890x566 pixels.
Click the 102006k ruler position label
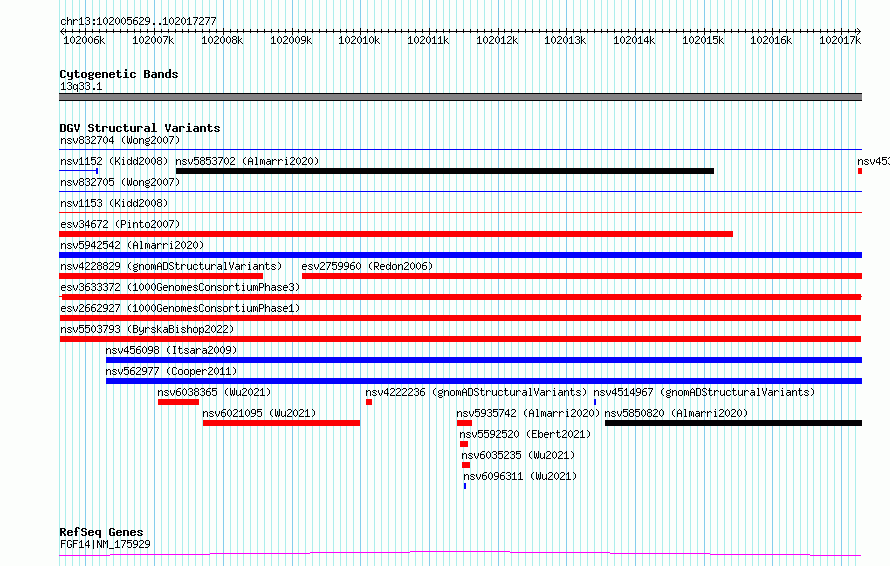[84, 40]
